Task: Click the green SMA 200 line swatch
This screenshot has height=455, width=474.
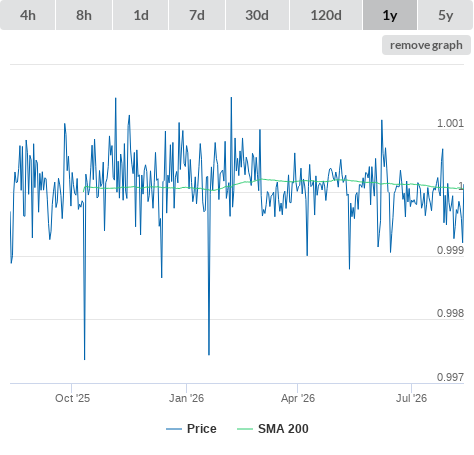Action: click(x=245, y=429)
